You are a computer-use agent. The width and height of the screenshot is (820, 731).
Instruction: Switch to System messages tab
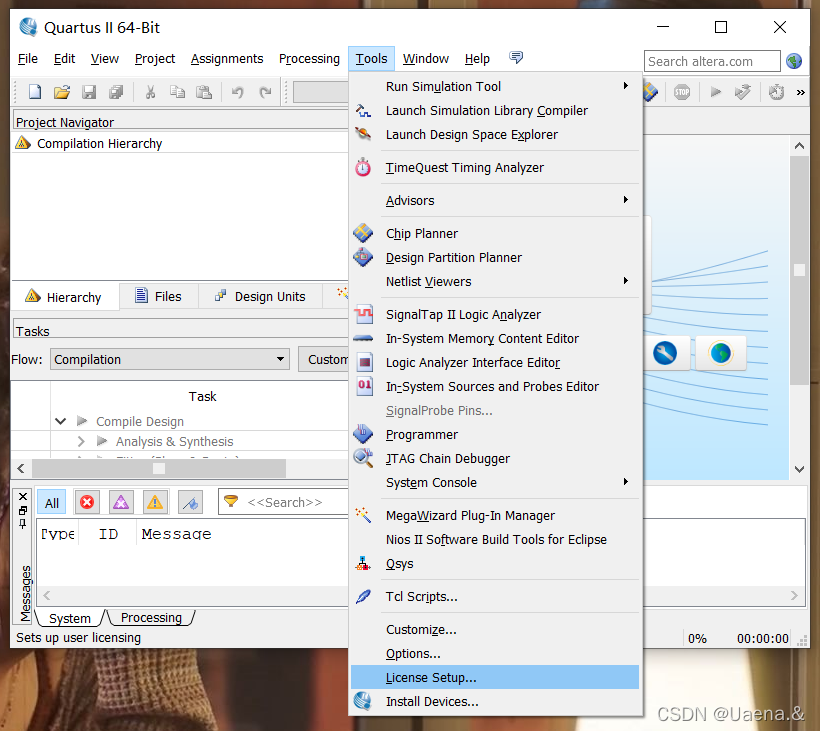click(x=70, y=618)
